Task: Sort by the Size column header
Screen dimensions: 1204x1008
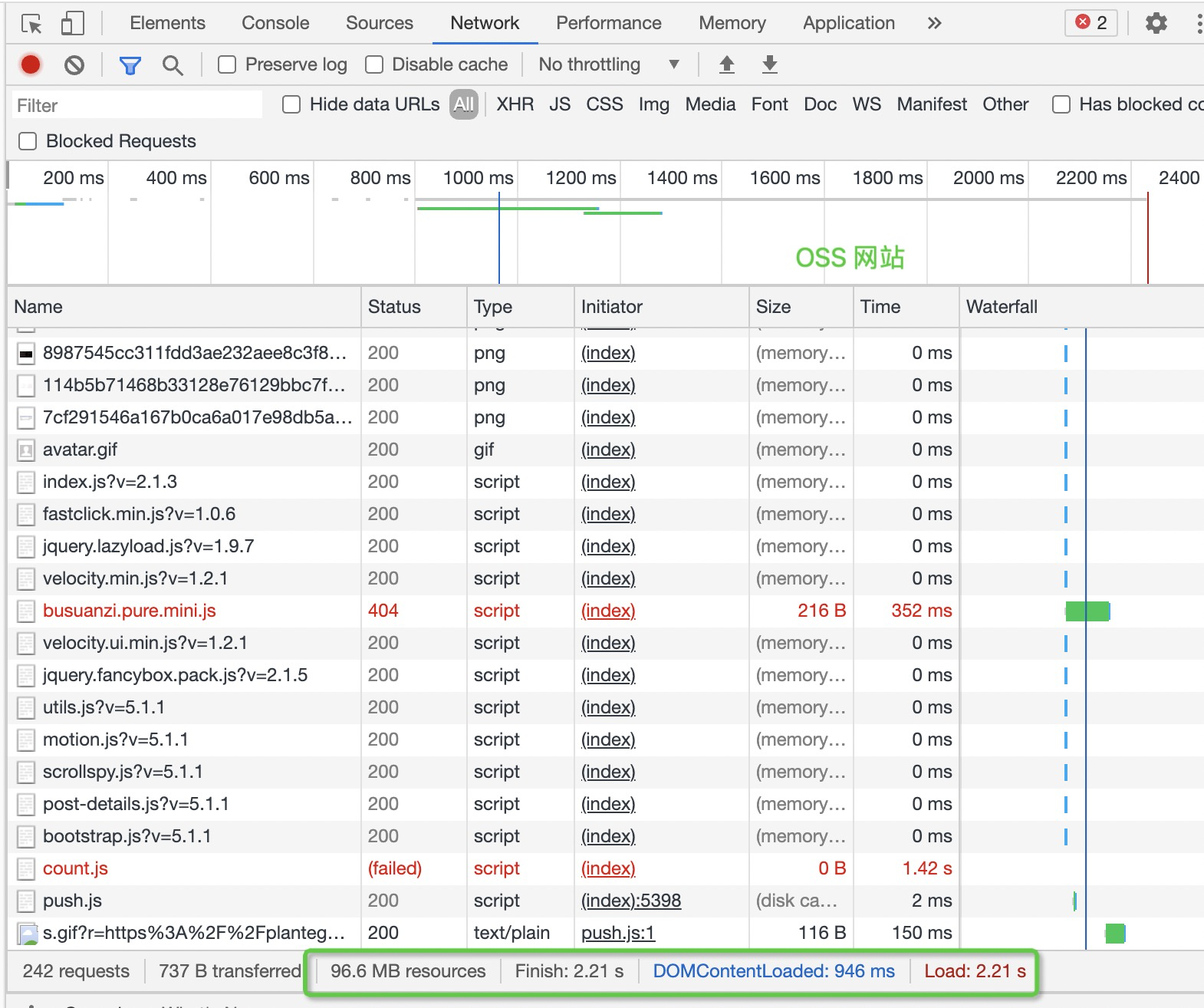Action: point(801,307)
